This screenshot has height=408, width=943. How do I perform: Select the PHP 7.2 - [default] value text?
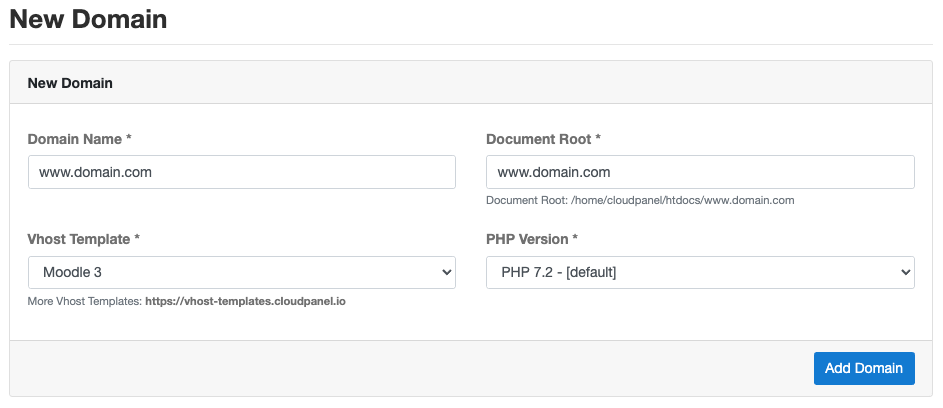(559, 273)
